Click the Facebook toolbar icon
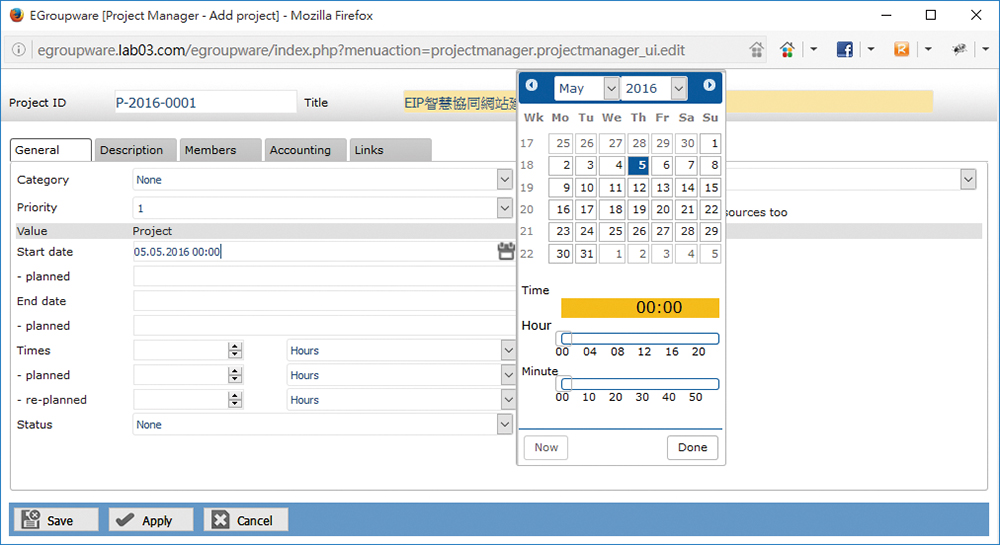This screenshot has height=545, width=1000. [x=844, y=49]
